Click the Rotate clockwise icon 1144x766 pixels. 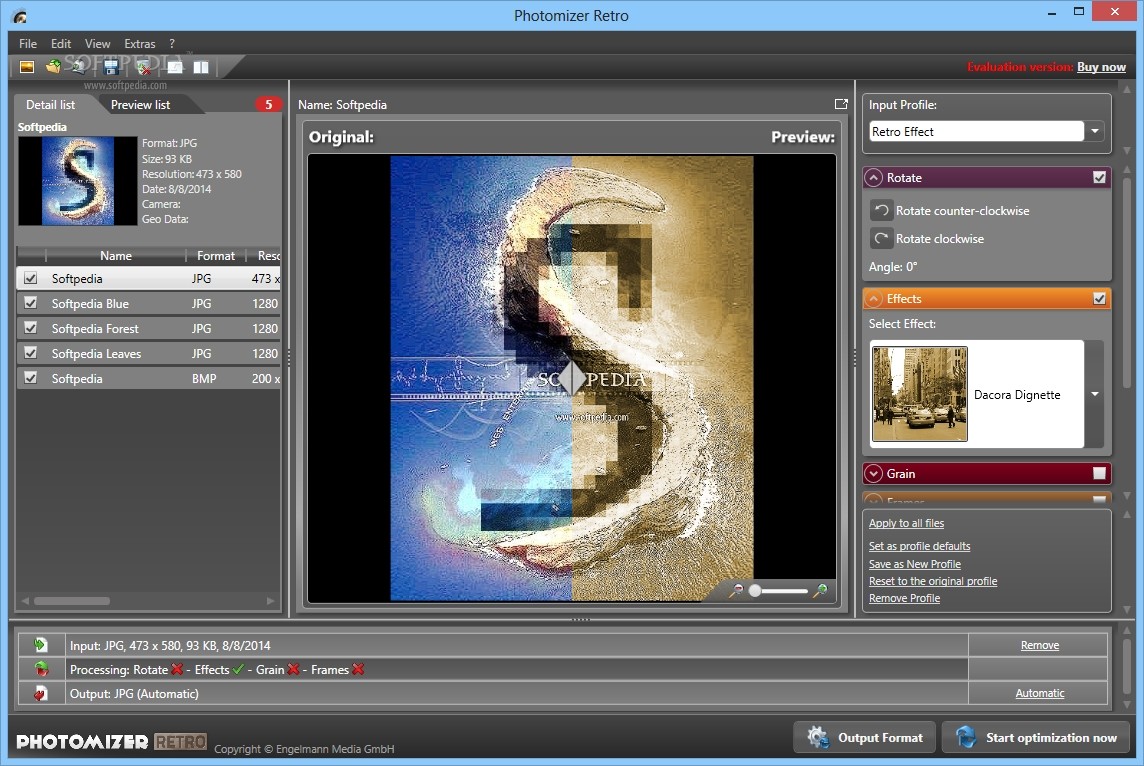[x=881, y=239]
